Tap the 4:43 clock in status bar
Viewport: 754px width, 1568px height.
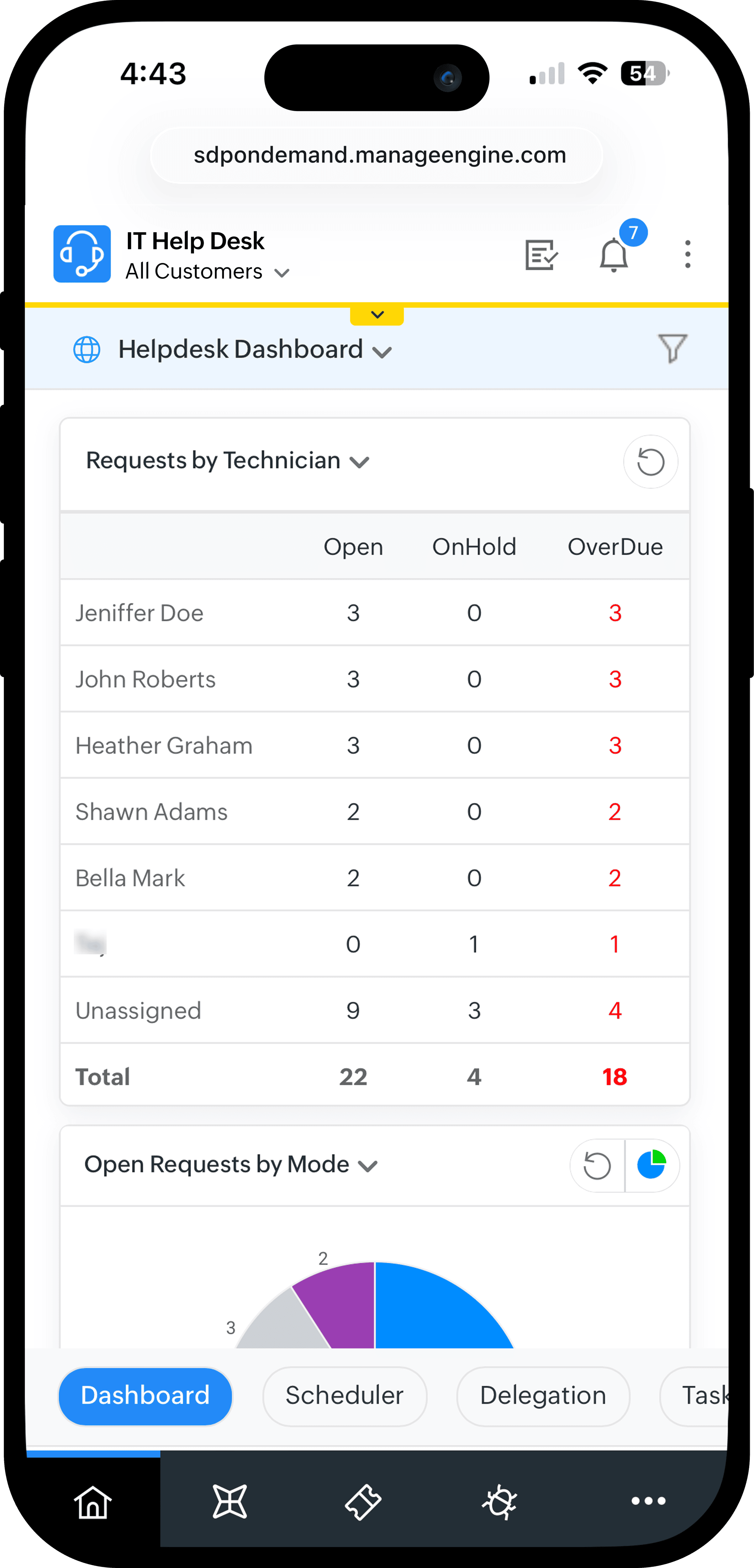pyautogui.click(x=153, y=74)
